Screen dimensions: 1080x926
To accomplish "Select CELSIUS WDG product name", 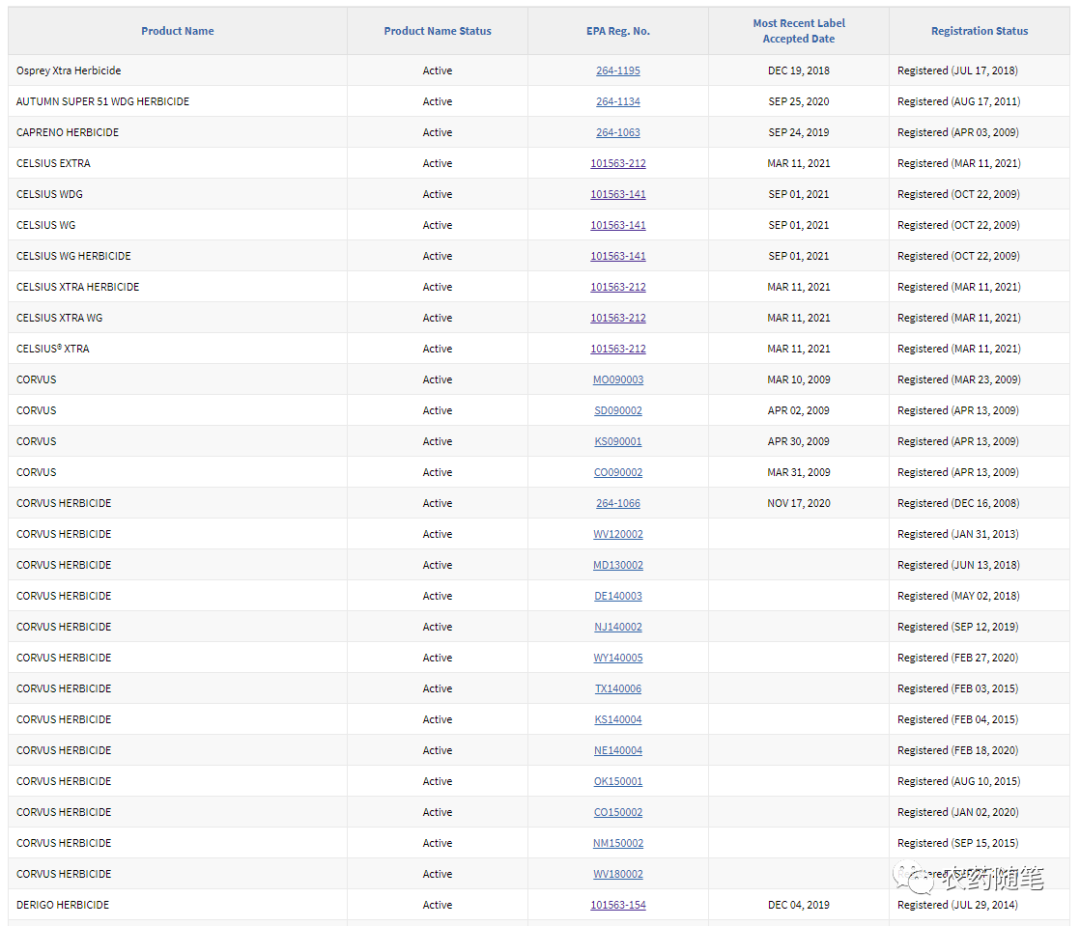I will click(x=50, y=194).
